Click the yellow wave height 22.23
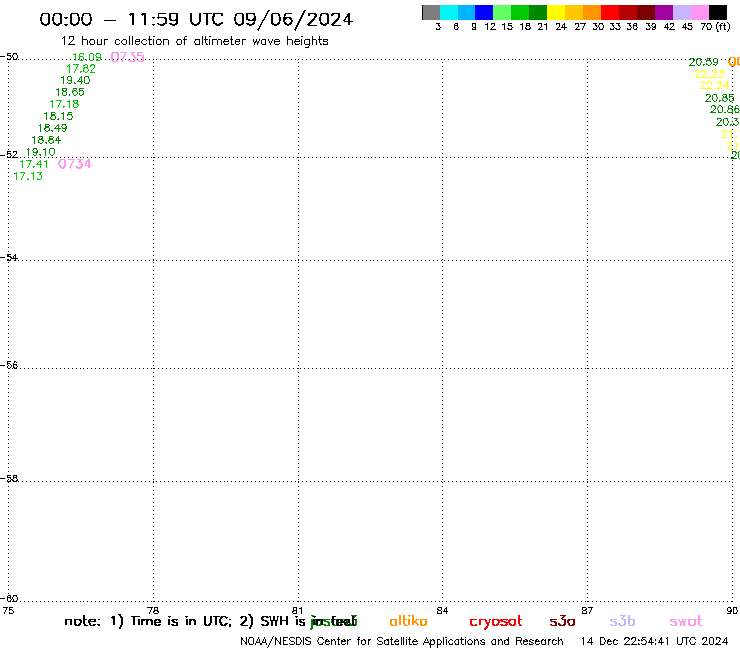The height and width of the screenshot is (650, 740). pyautogui.click(x=709, y=74)
